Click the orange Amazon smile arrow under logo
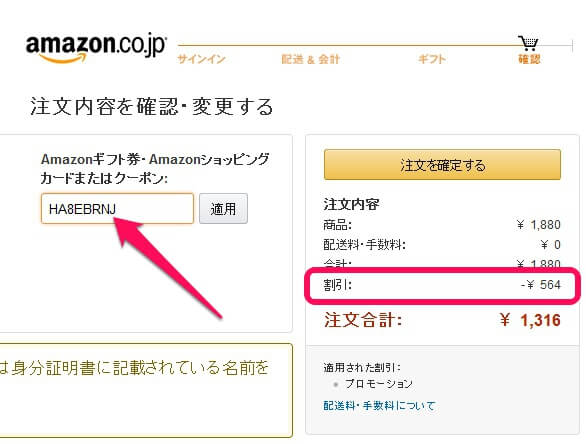 point(63,58)
